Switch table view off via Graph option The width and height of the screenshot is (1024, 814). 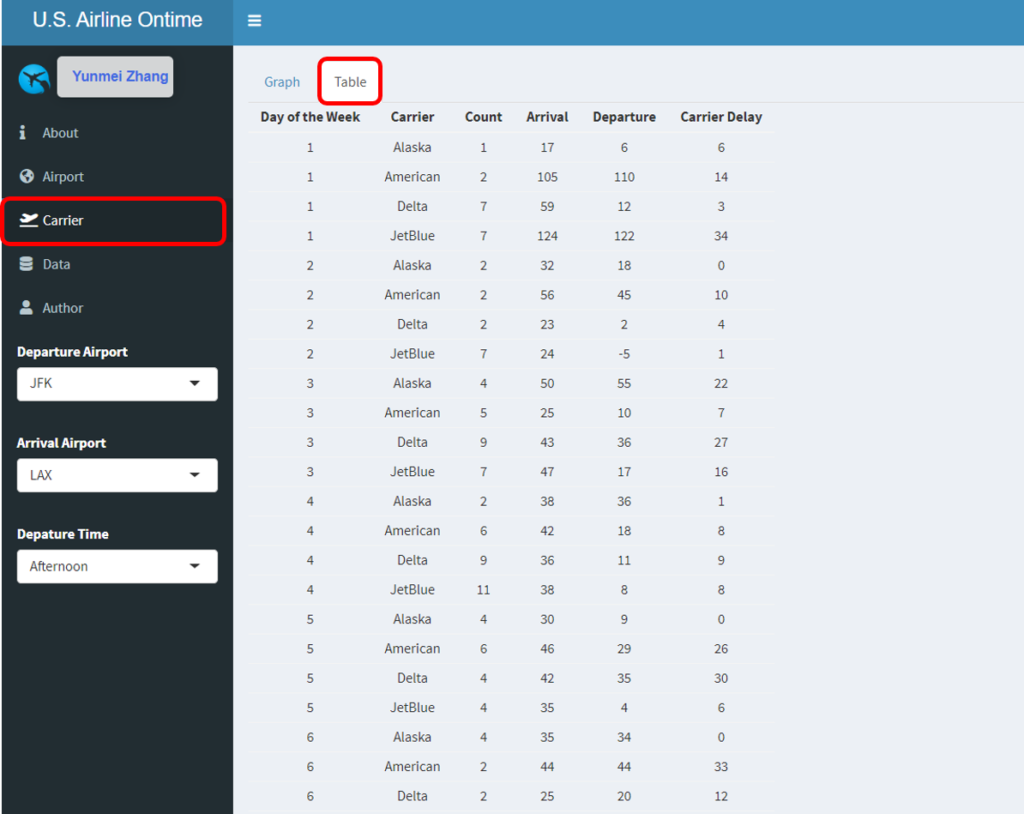pyautogui.click(x=282, y=81)
